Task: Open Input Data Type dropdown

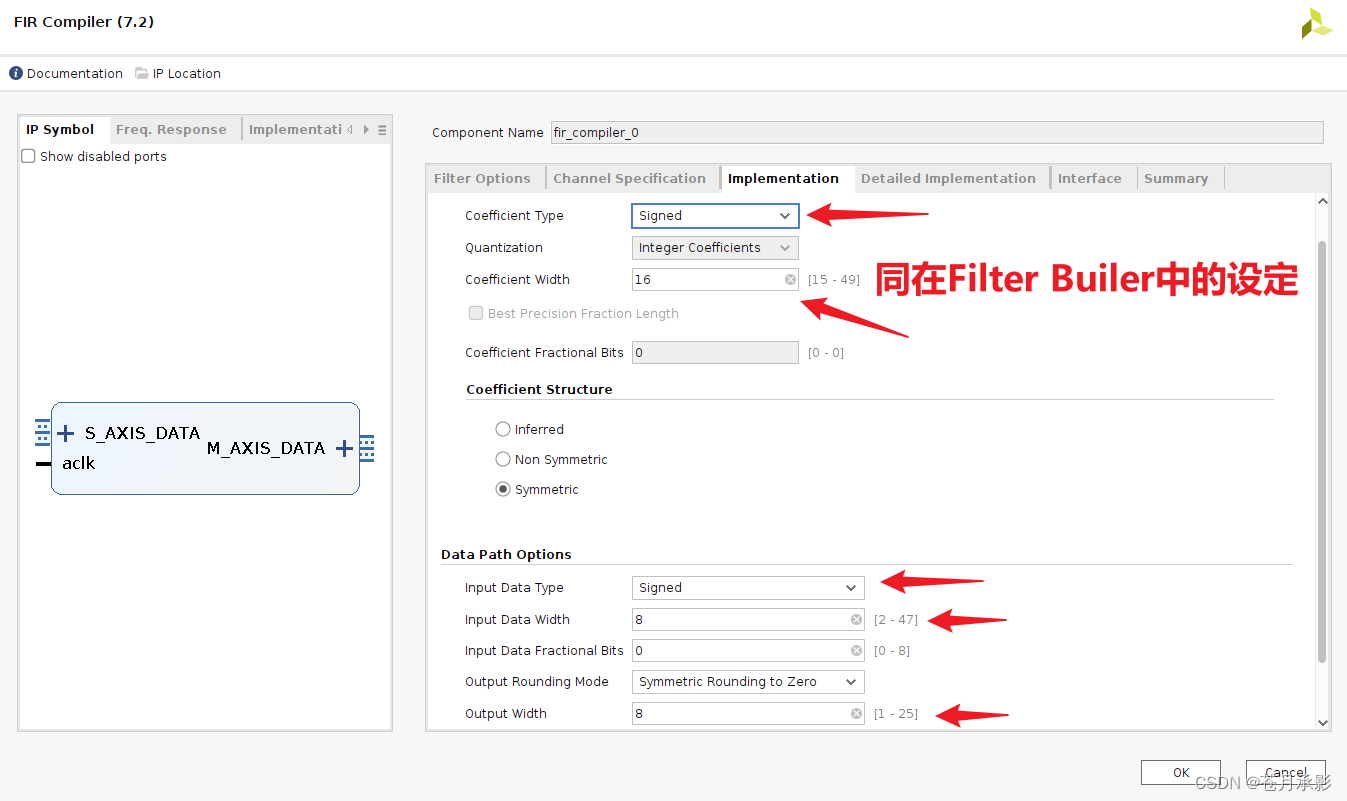Action: point(748,588)
